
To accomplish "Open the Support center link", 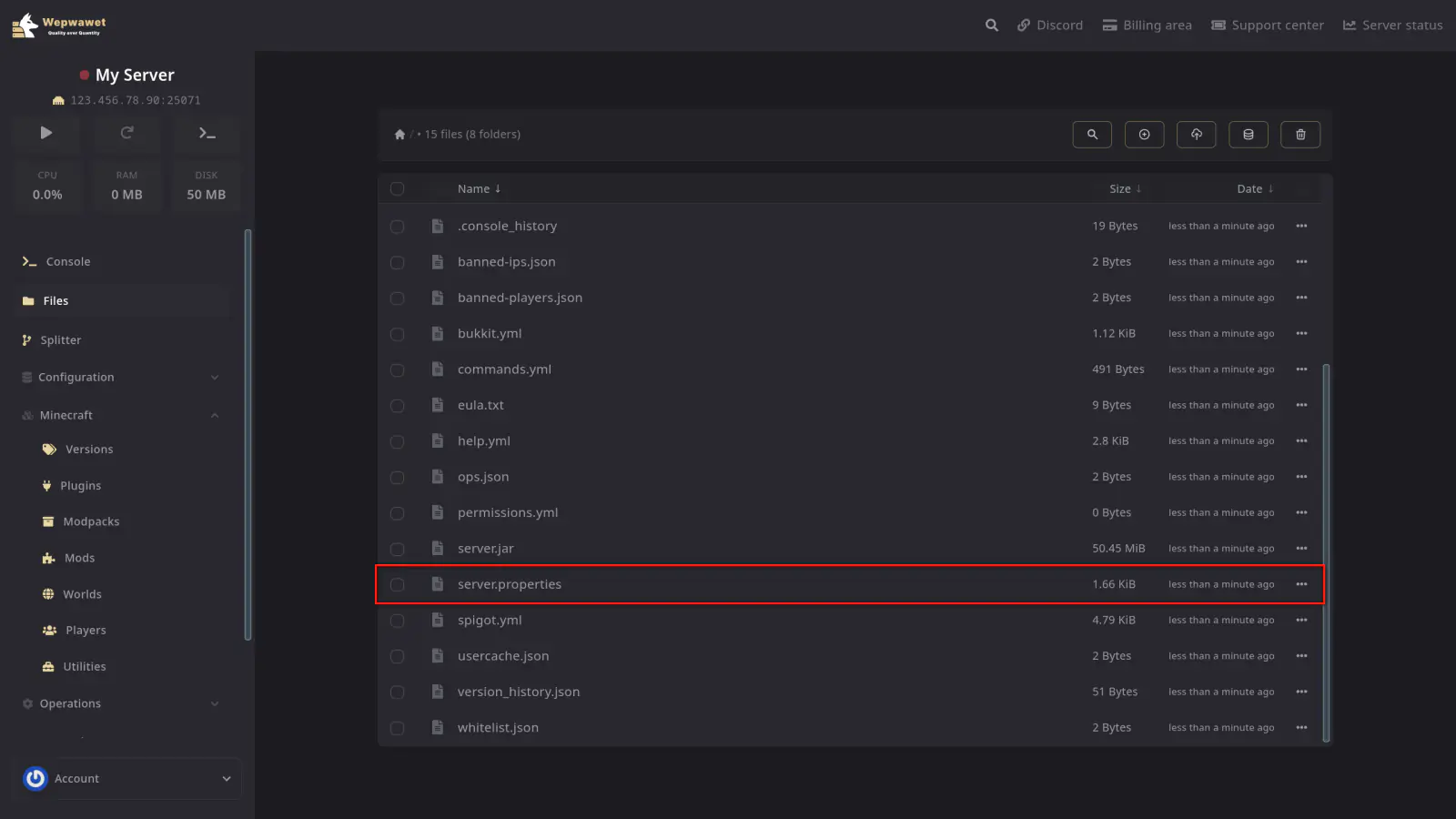I will [1267, 25].
